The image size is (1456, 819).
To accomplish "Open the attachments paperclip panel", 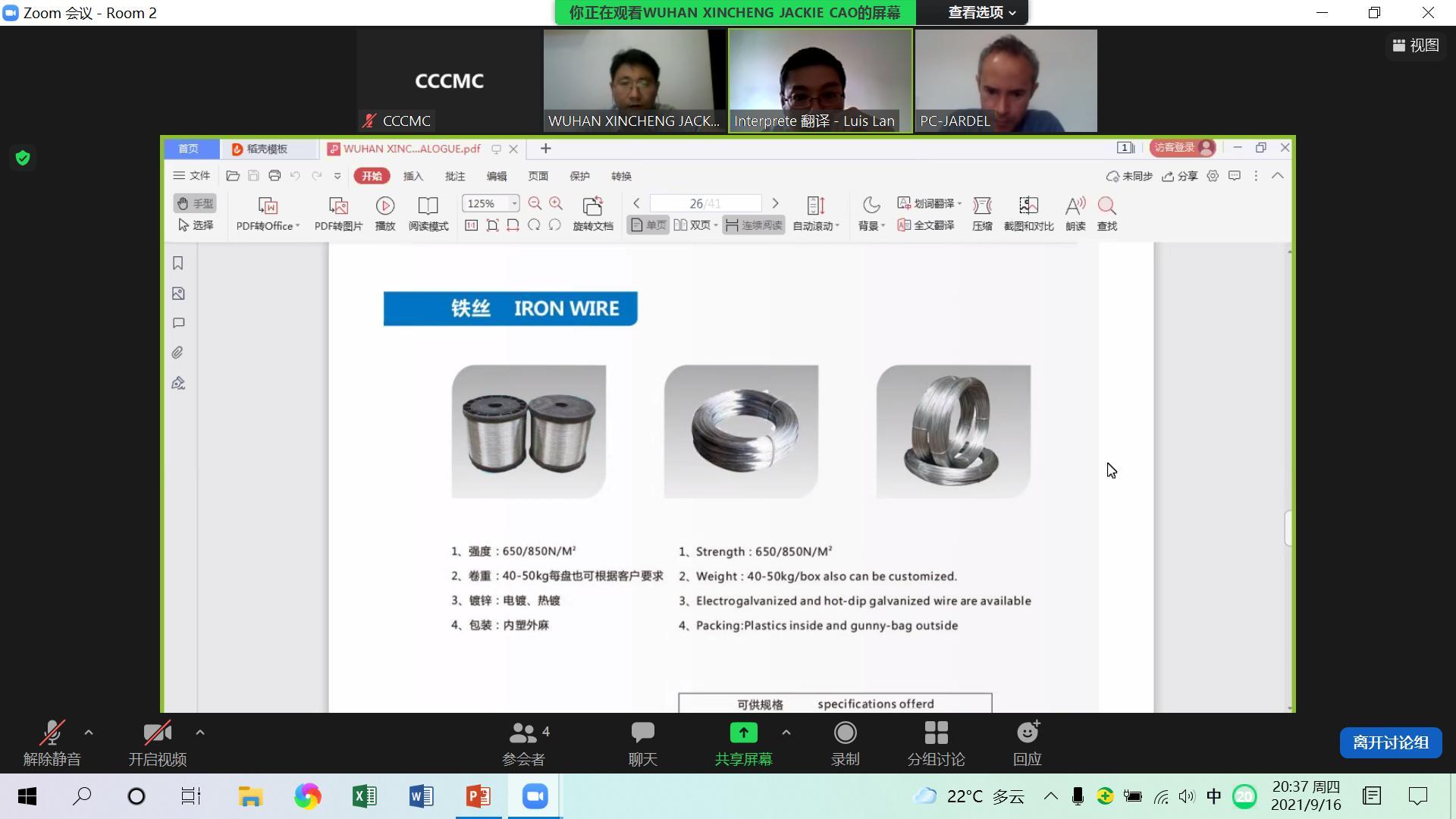I will point(178,353).
